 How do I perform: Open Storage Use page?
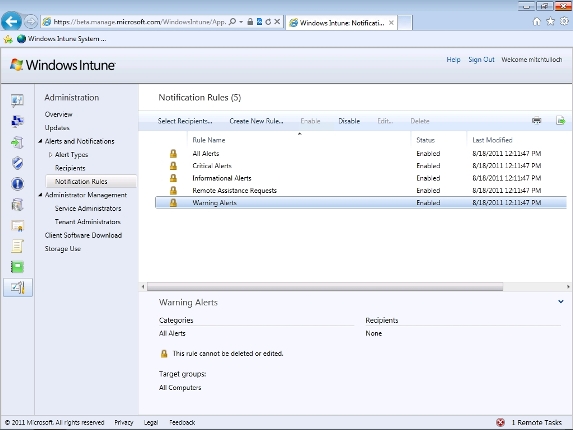click(x=62, y=249)
